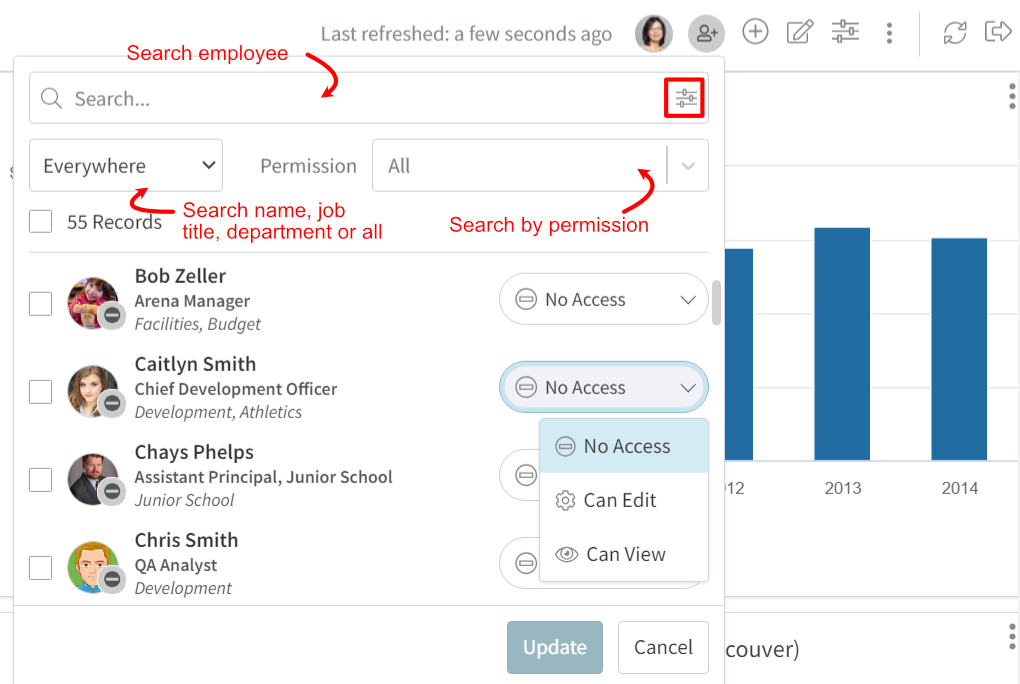Check the box for Chris Smith
1020x684 pixels.
(x=40, y=568)
